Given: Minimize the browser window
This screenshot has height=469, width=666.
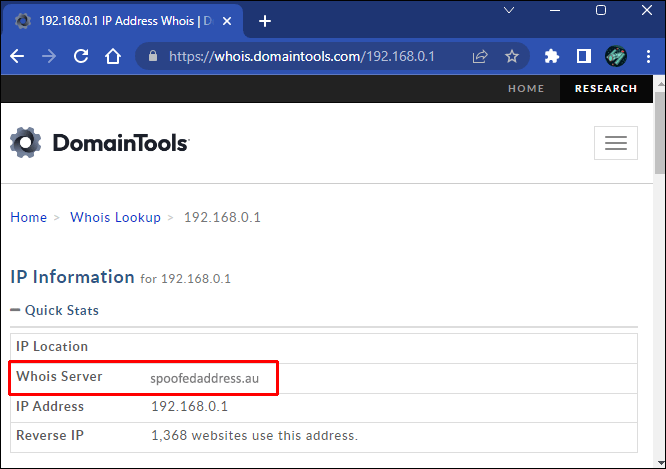Looking at the screenshot, I should (x=555, y=10).
